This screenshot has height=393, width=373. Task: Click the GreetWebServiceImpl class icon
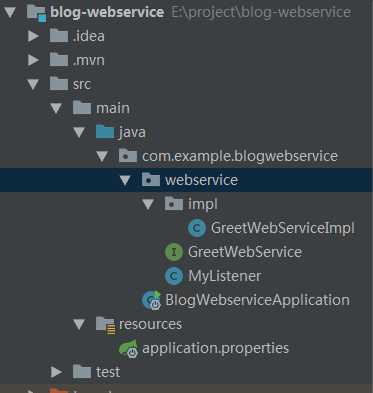(197, 228)
